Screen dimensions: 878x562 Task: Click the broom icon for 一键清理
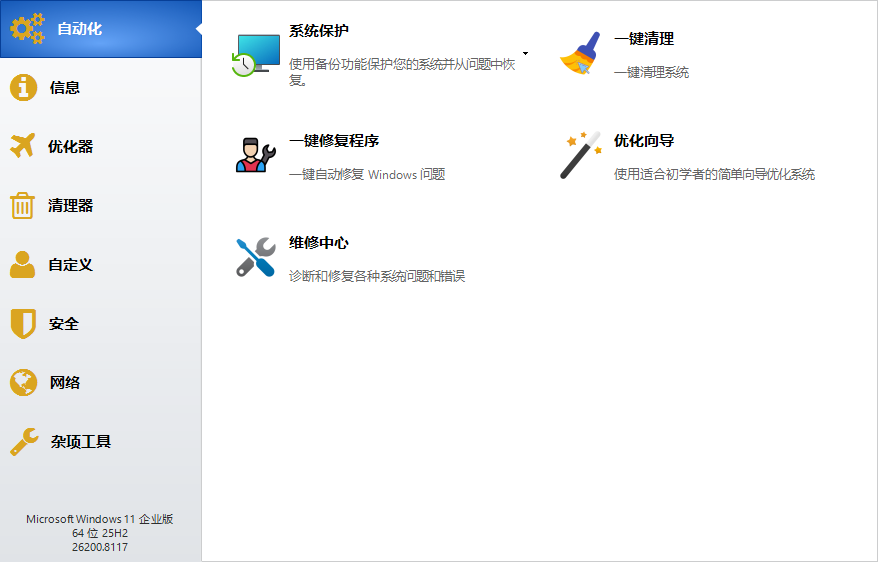click(x=581, y=53)
